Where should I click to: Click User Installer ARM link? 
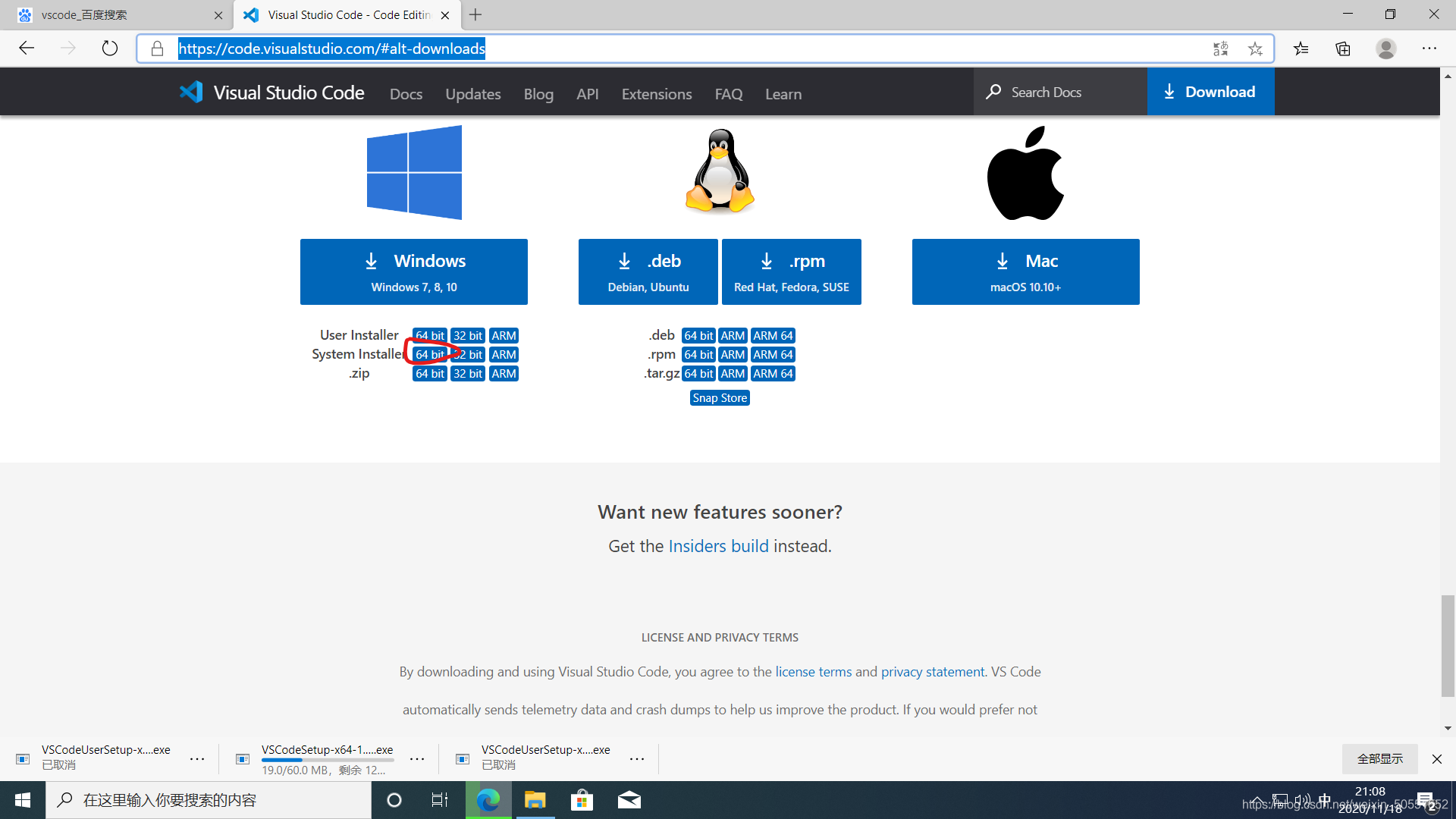[504, 335]
